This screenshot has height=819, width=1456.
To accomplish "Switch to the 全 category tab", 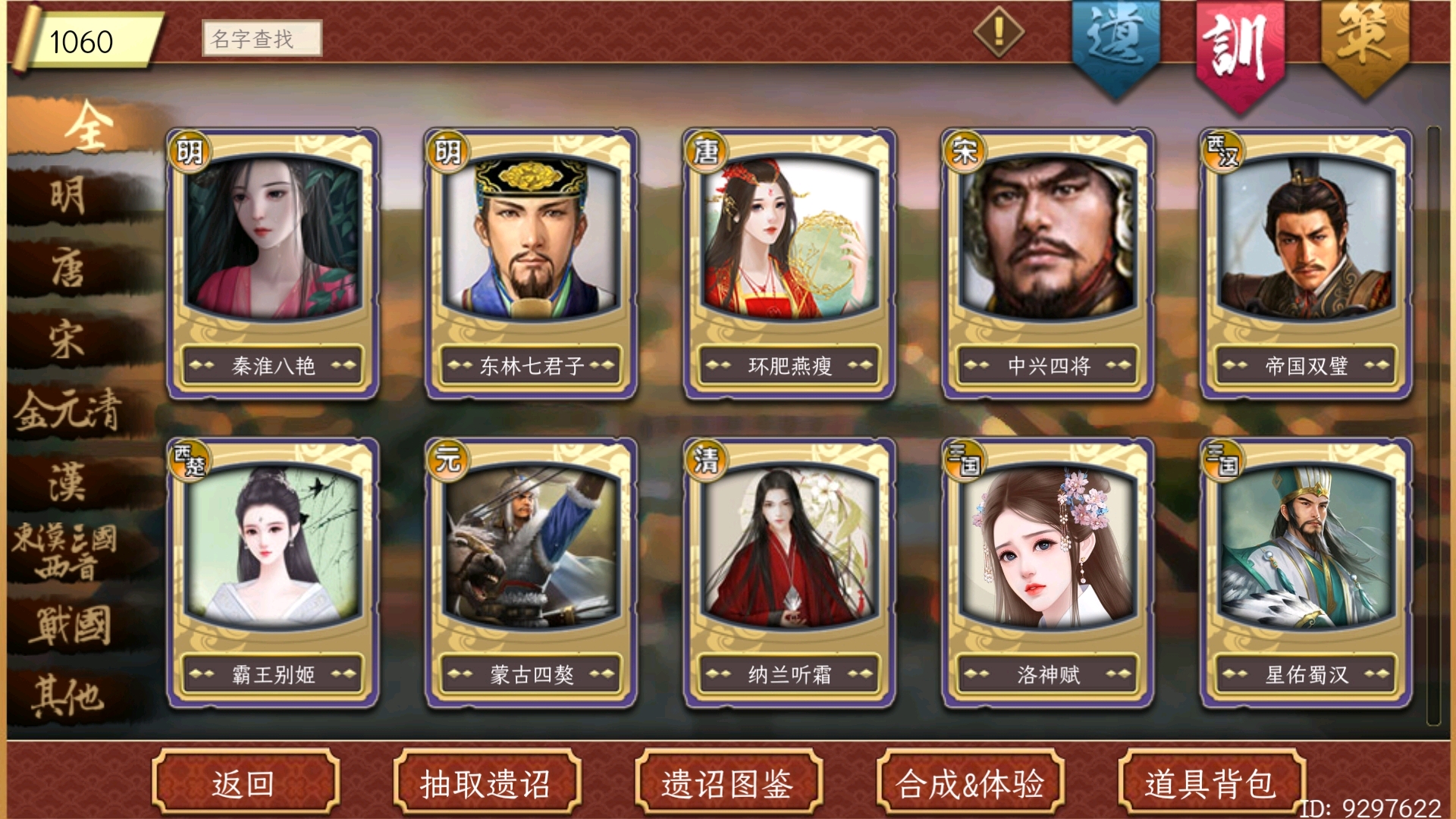I will (87, 127).
